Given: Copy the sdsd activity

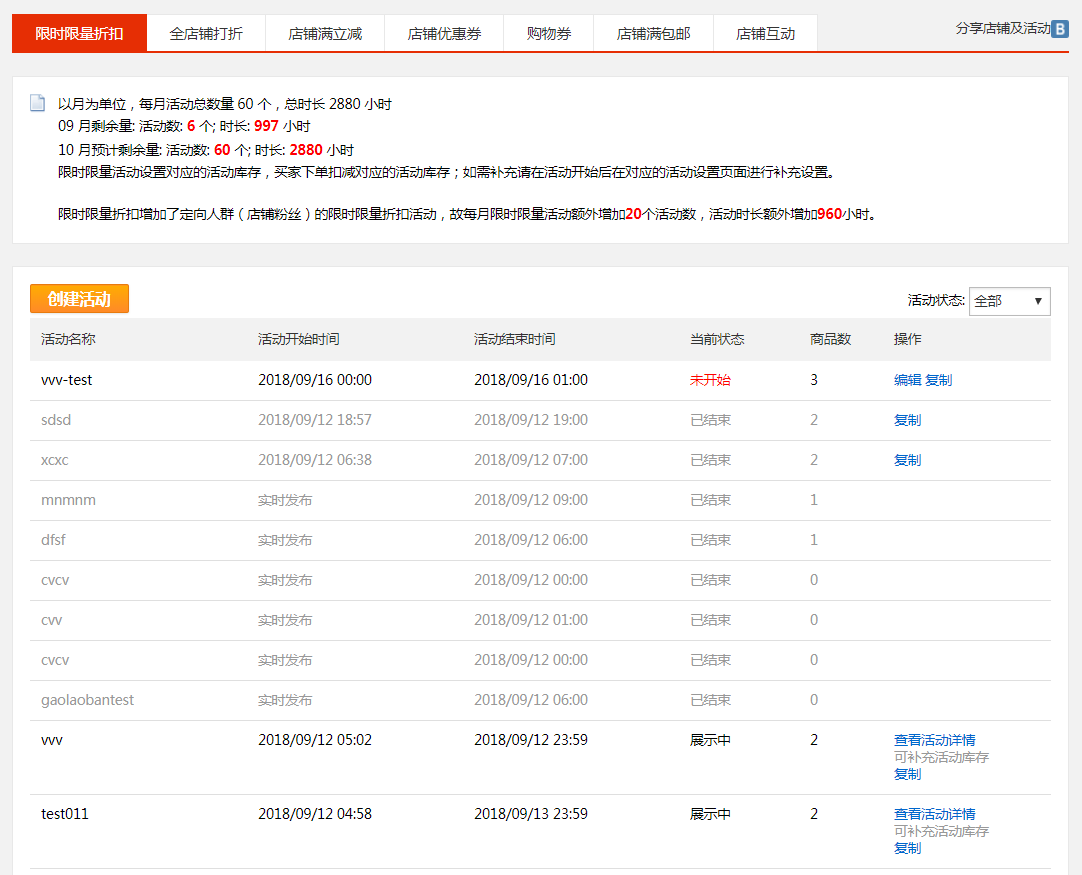Looking at the screenshot, I should [907, 420].
